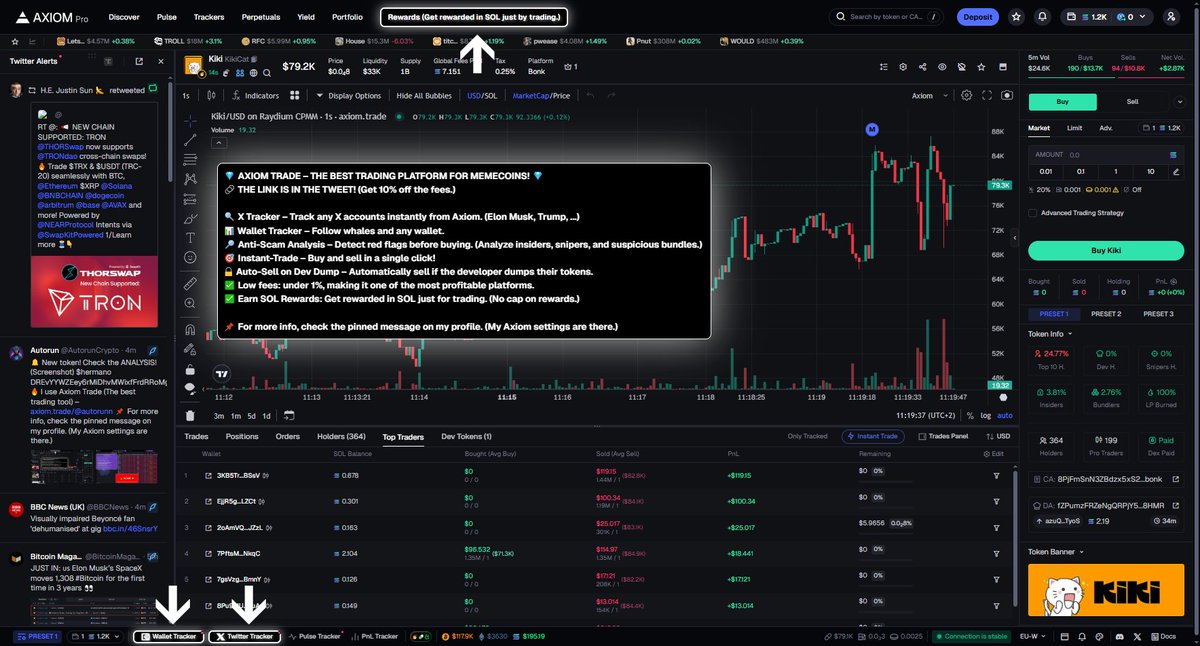Select the text tool in chart toolbar

click(190, 237)
